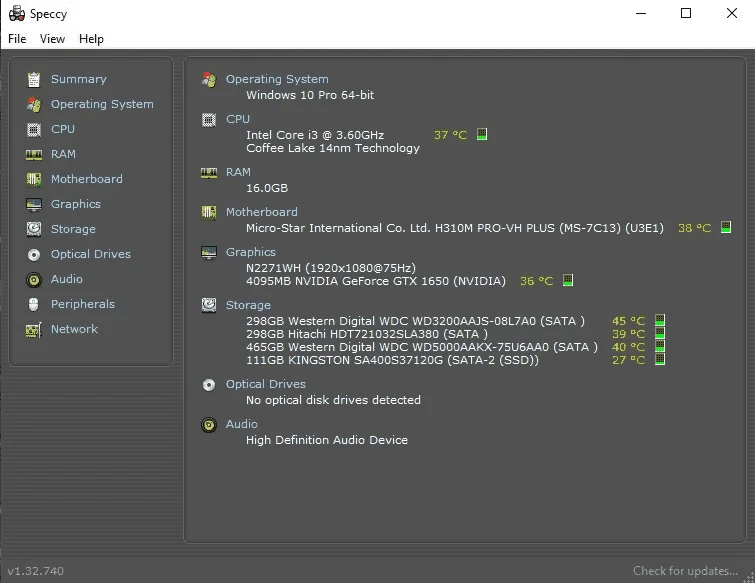Click the GPU temperature gauge beside 36 °C

pyautogui.click(x=568, y=280)
